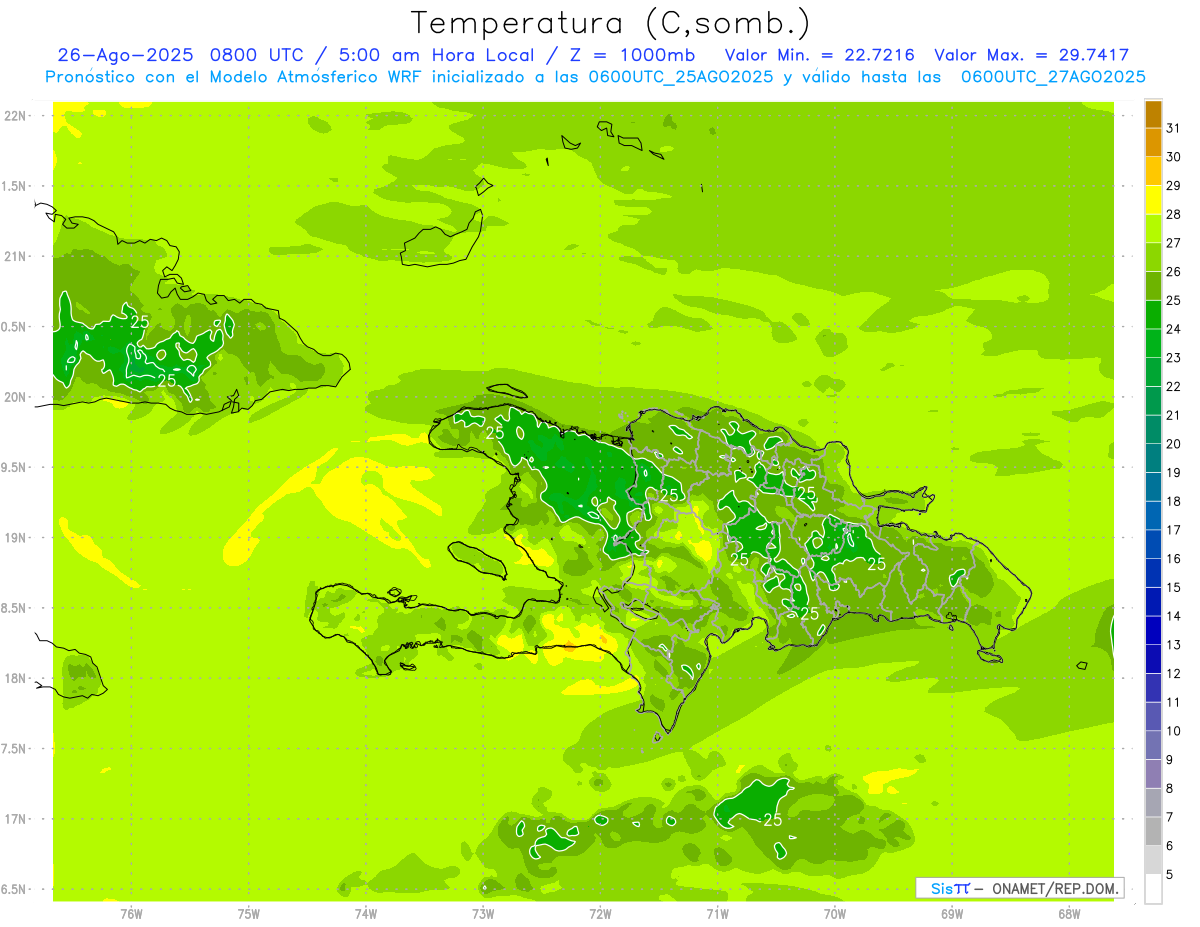Select "5:00 am Hora Local" text

coord(432,55)
